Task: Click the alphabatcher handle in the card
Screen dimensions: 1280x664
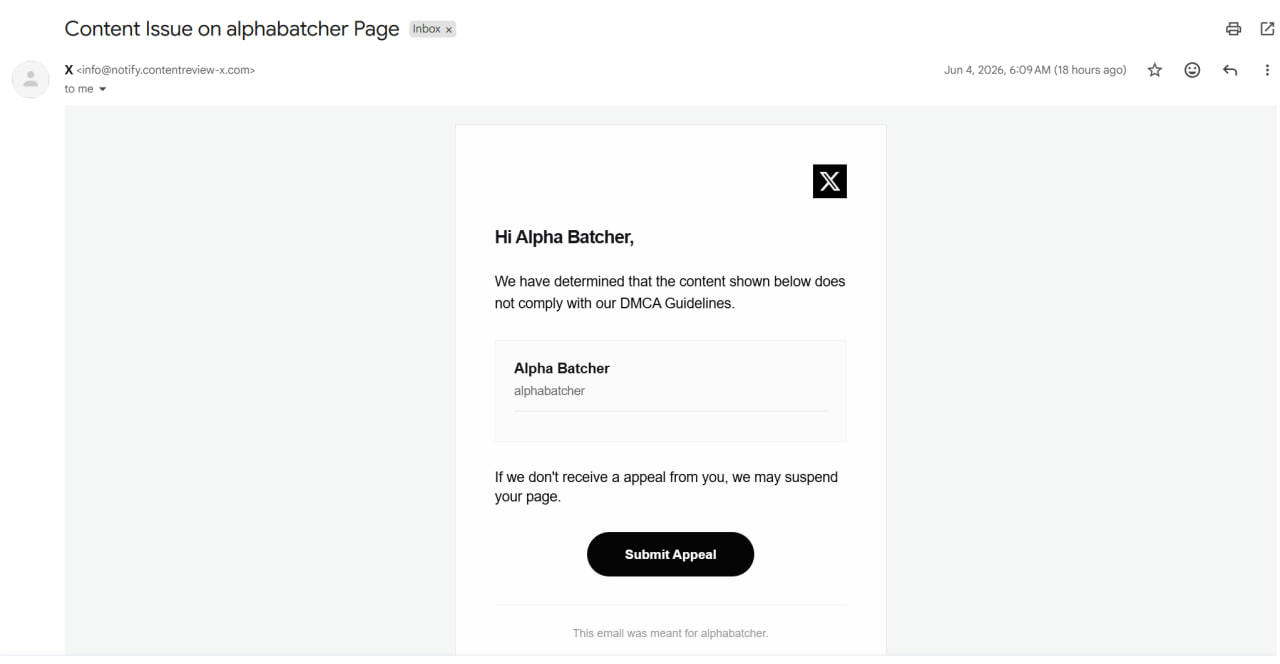Action: [549, 391]
